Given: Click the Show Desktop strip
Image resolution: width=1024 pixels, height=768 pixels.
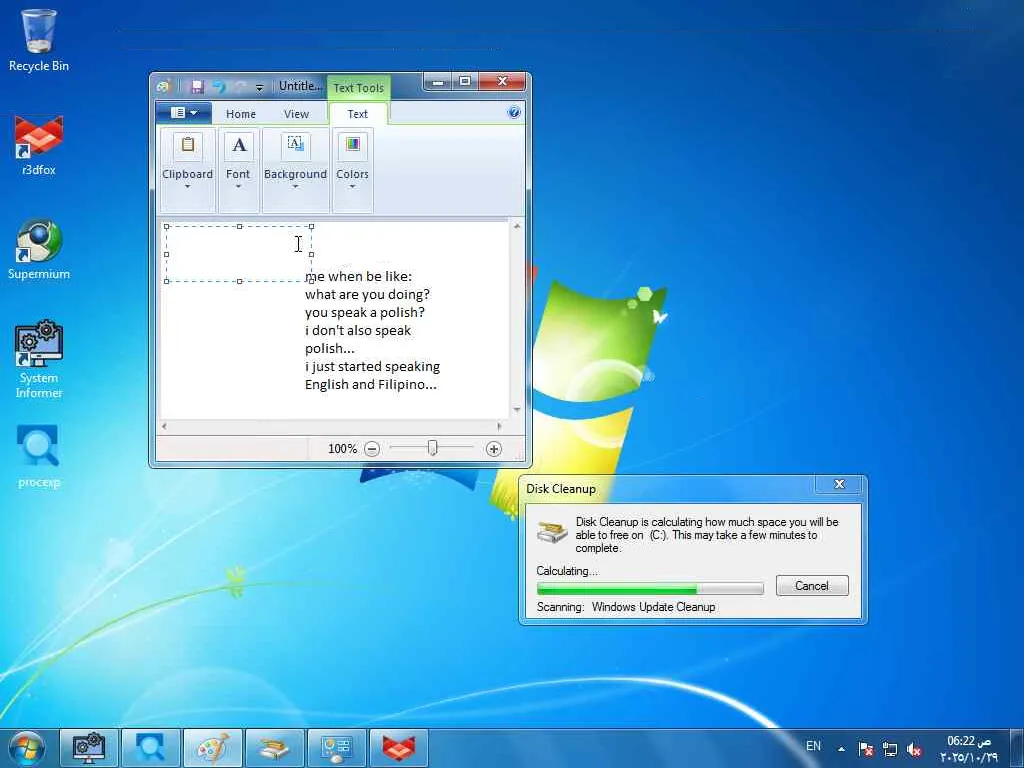Looking at the screenshot, I should pos(1019,748).
